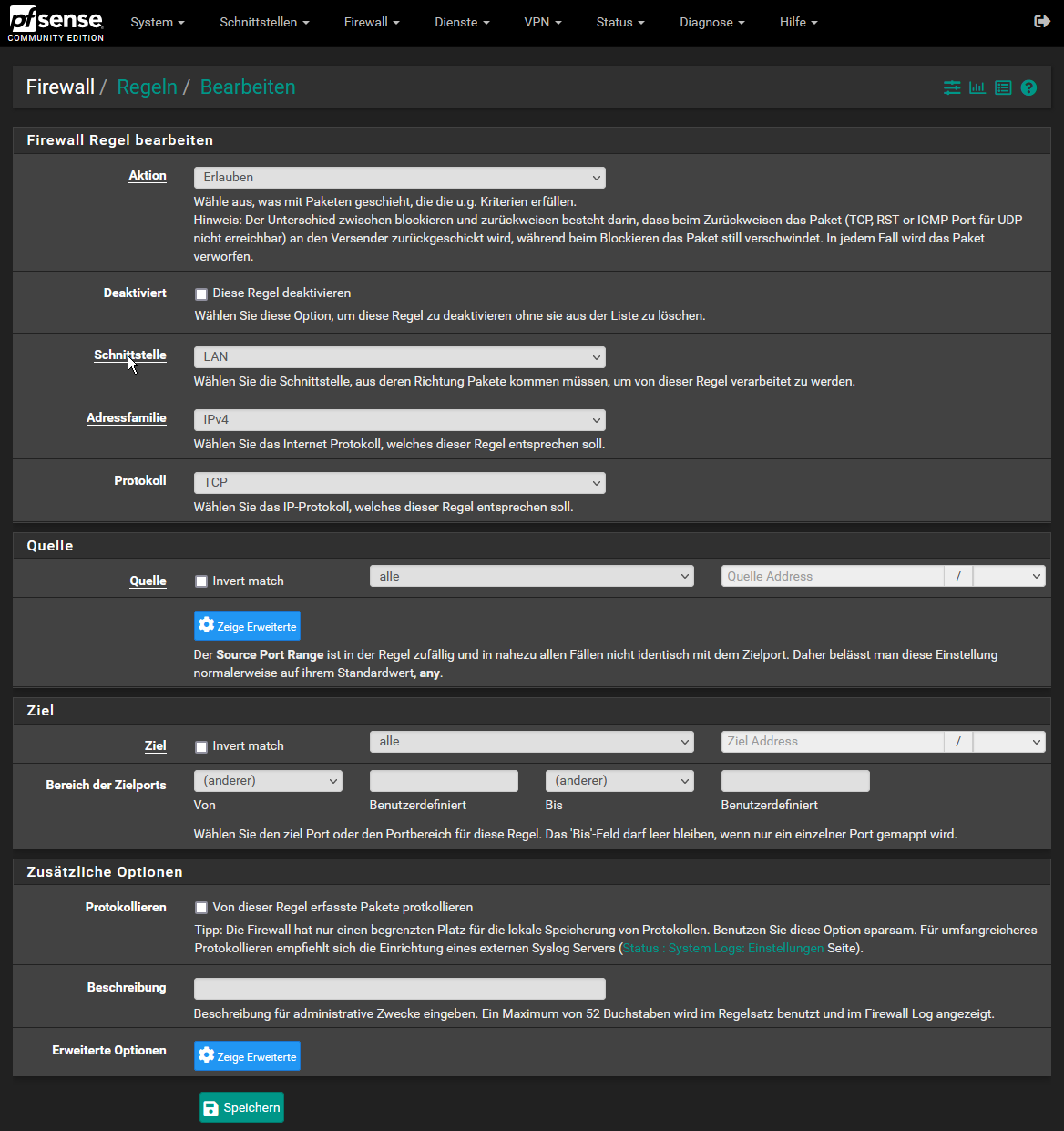This screenshot has width=1064, height=1131.
Task: Open the Hilfe menu
Action: tap(799, 22)
